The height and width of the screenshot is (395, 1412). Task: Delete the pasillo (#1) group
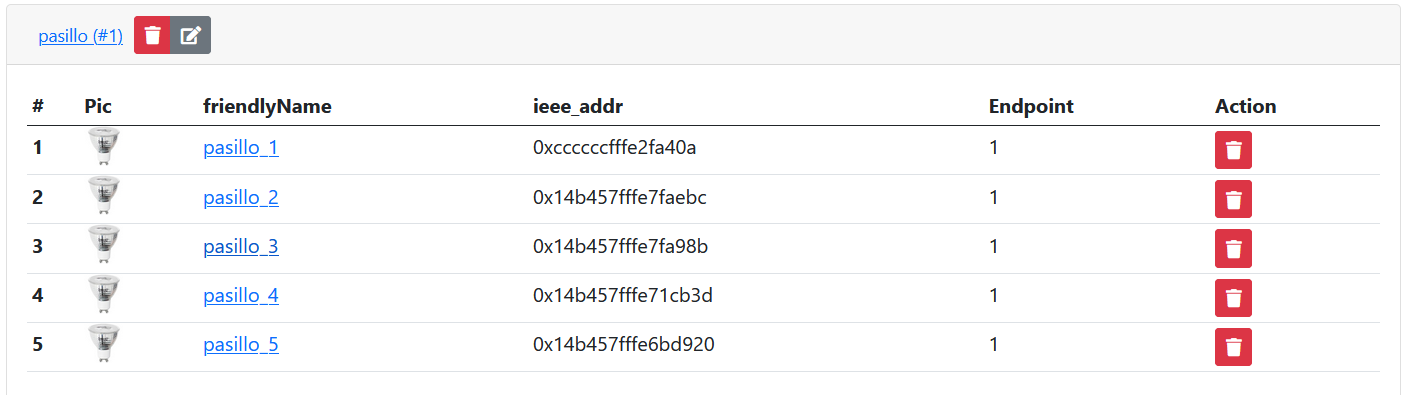152,36
